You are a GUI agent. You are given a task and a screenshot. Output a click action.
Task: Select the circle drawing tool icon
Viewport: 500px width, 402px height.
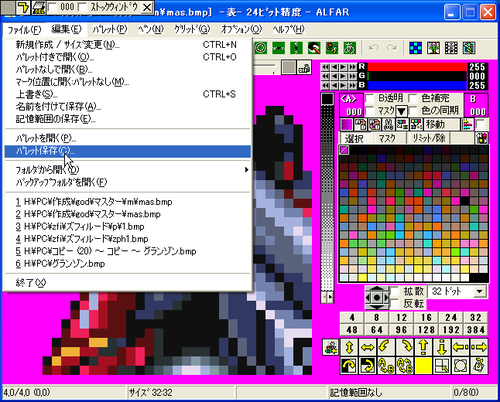click(x=261, y=48)
